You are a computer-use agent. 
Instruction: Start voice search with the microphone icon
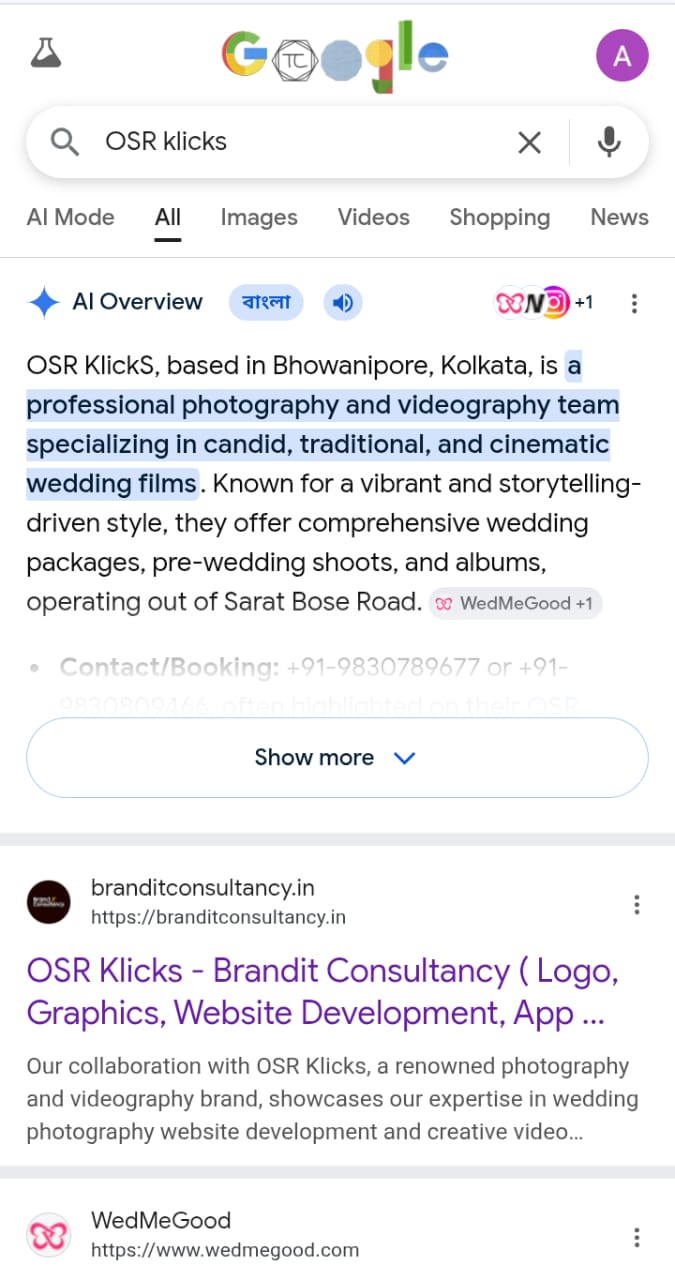tap(609, 142)
